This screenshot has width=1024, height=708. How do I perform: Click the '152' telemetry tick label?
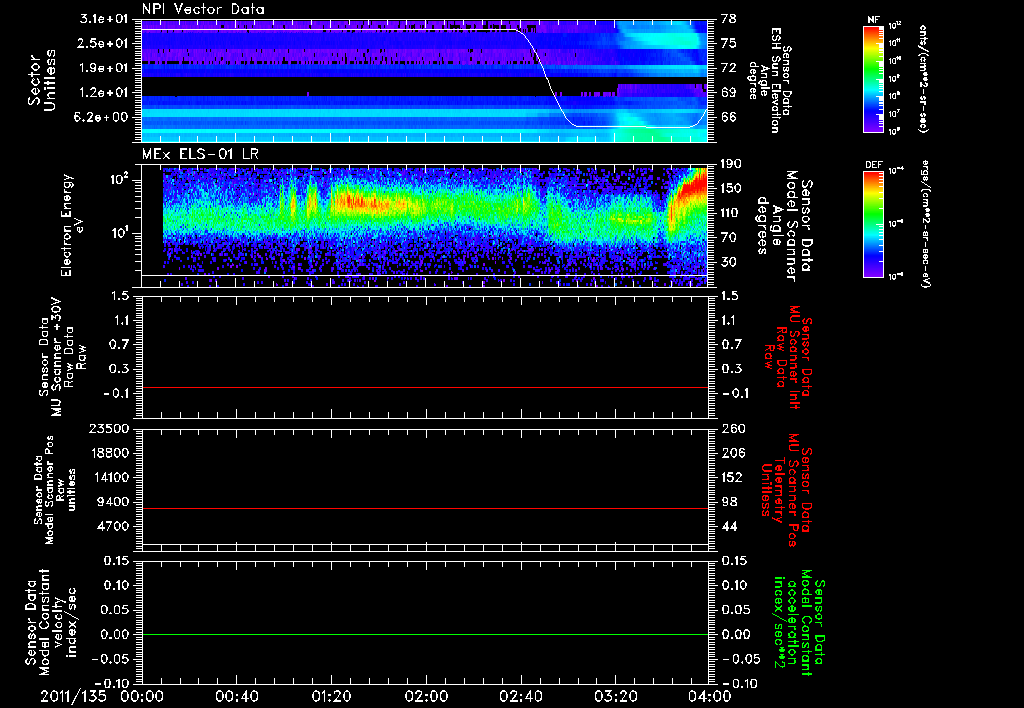pyautogui.click(x=733, y=477)
